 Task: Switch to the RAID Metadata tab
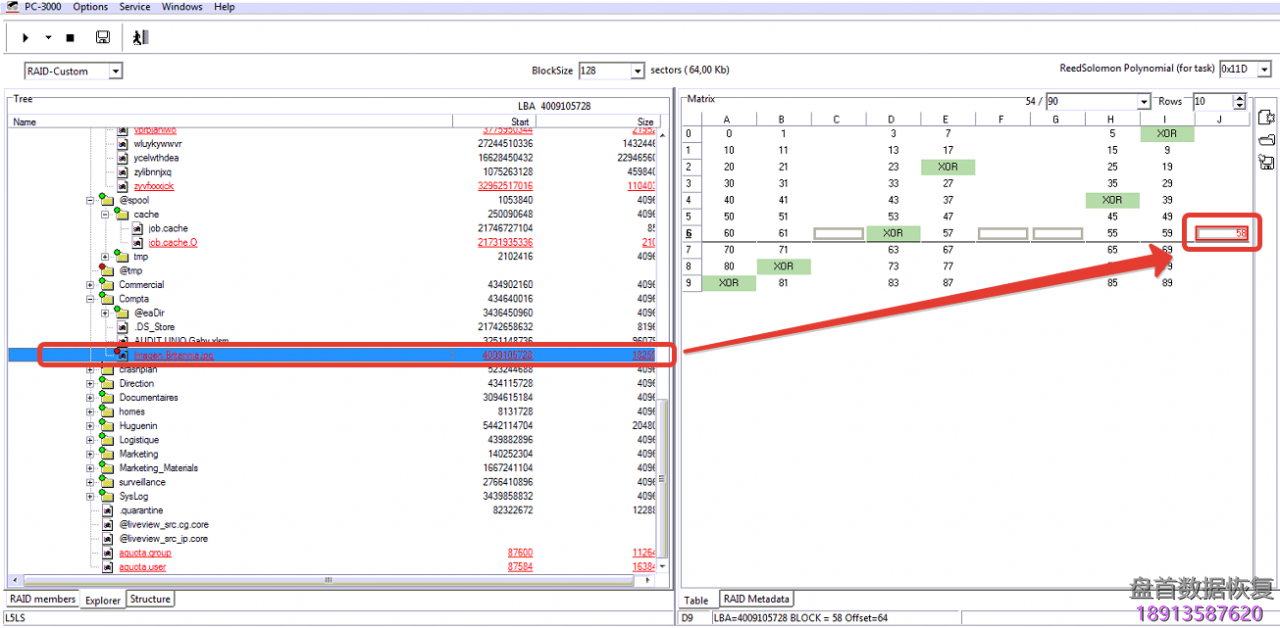pos(756,599)
